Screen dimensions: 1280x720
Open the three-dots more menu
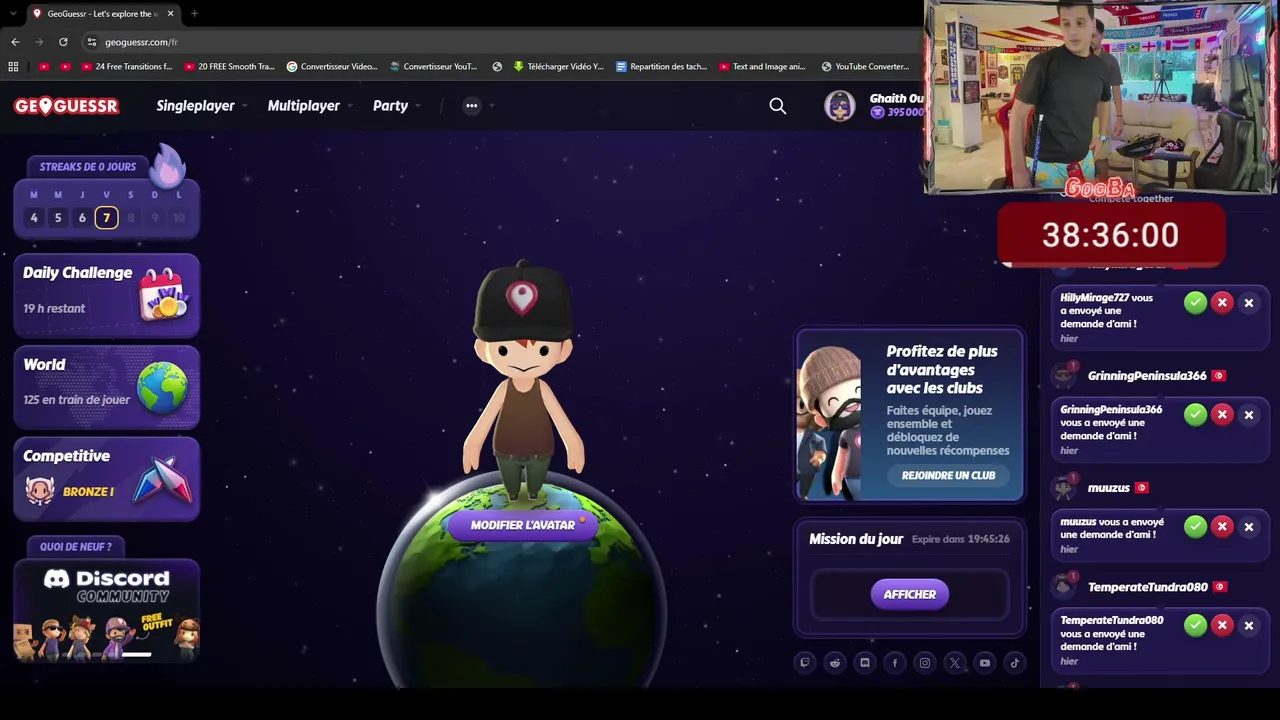click(472, 106)
